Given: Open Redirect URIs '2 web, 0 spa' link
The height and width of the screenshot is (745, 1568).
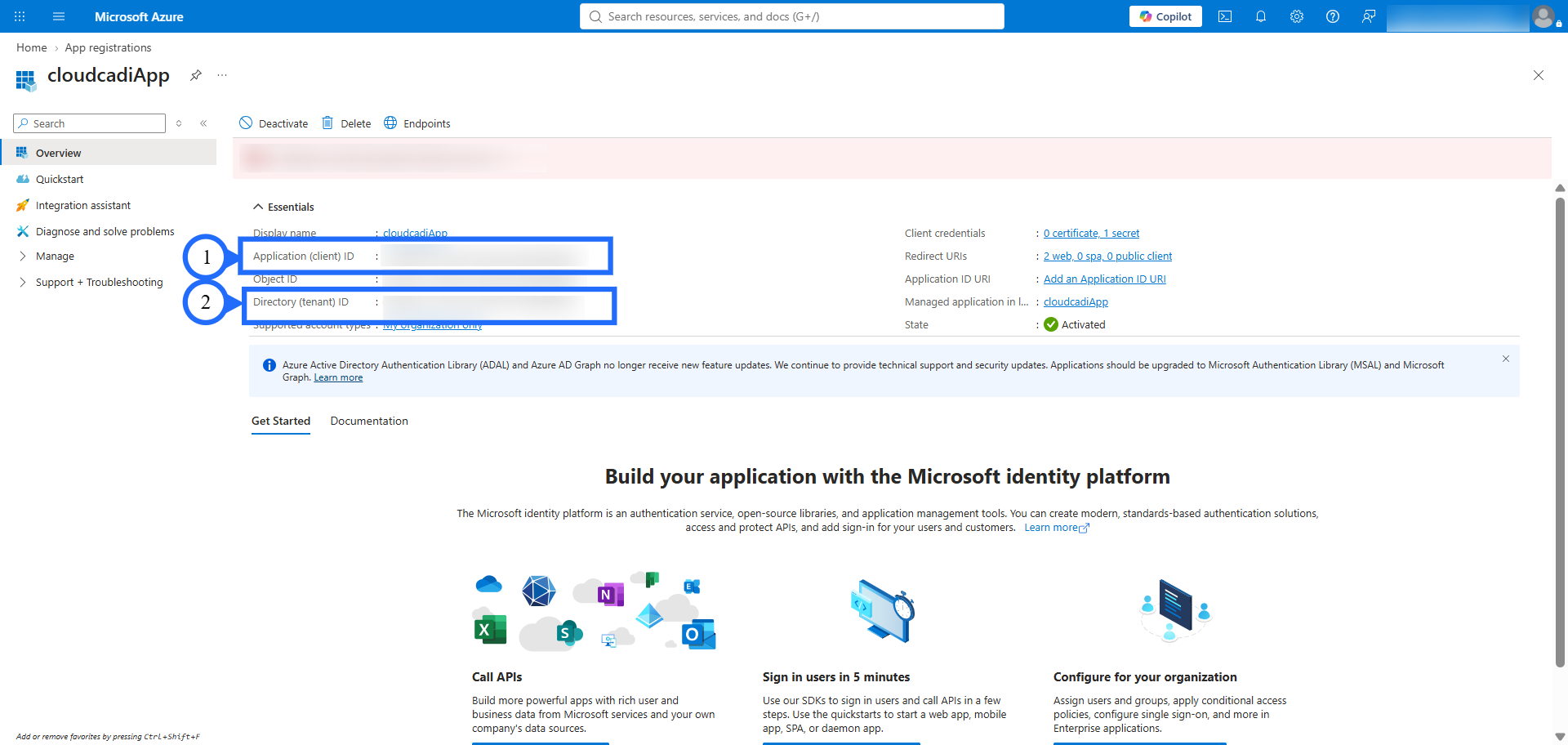Looking at the screenshot, I should 1107,257.
